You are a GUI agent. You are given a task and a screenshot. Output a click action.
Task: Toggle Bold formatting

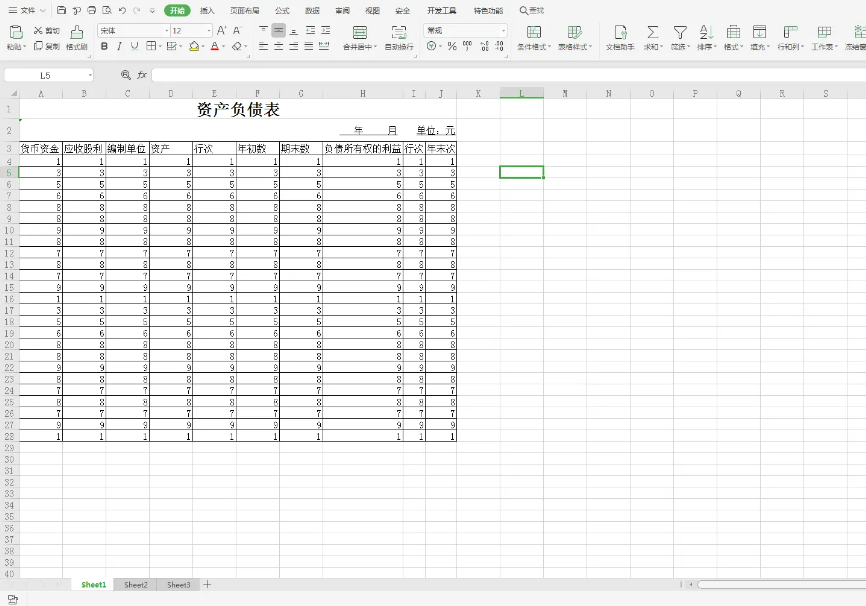point(104,46)
